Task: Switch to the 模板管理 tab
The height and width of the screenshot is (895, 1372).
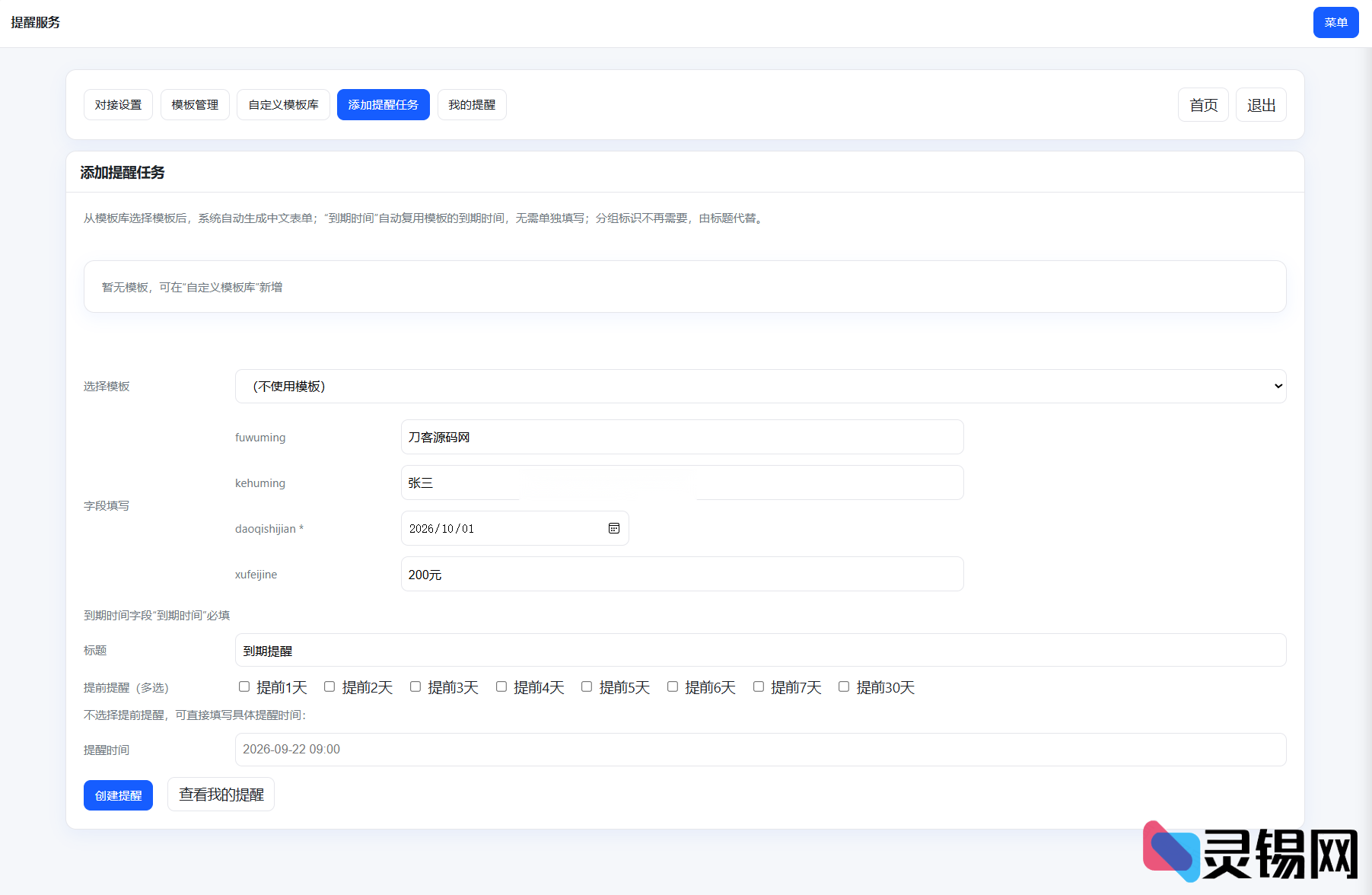Action: 195,104
